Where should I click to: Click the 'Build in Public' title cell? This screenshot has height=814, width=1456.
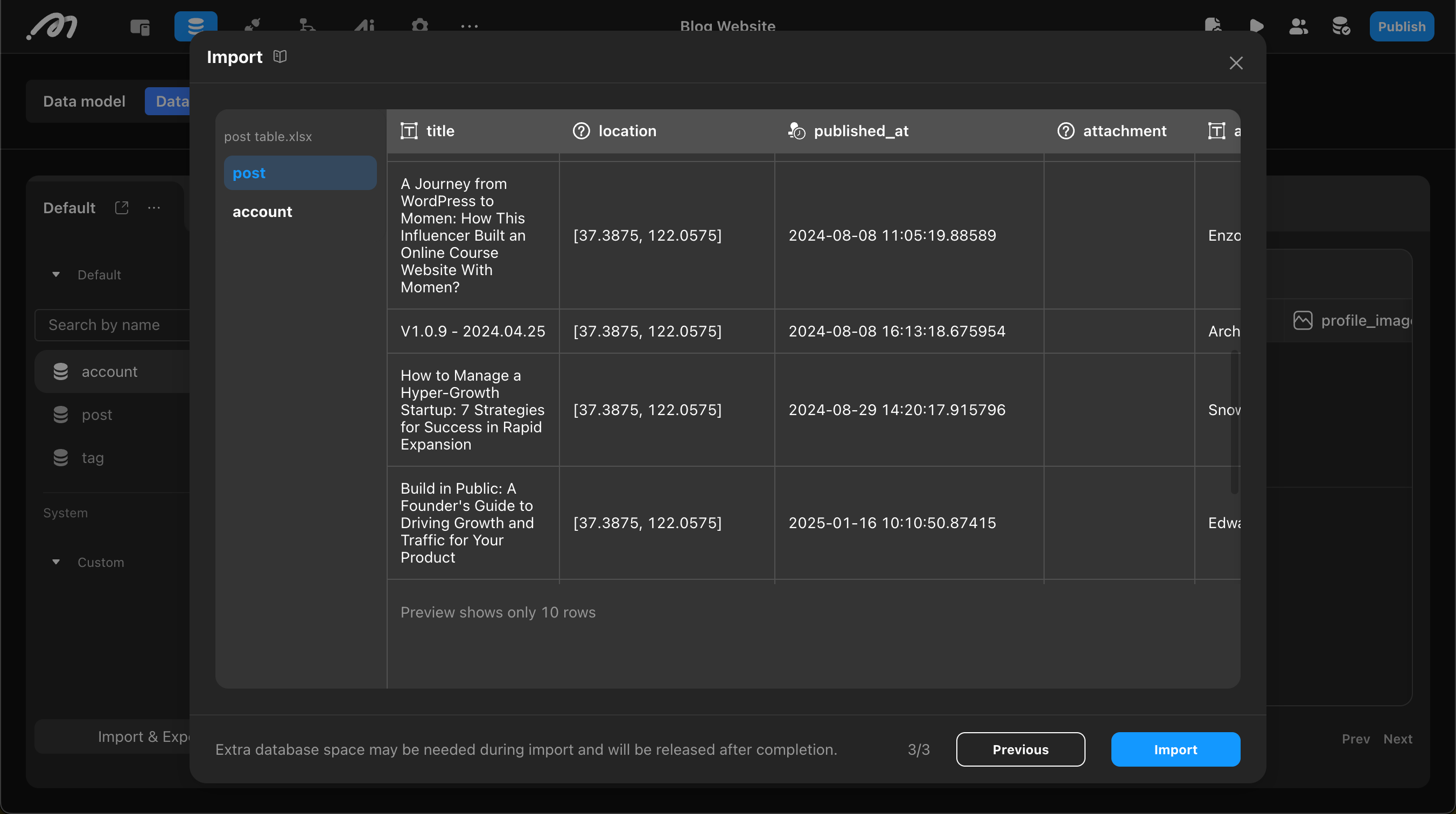pos(473,522)
